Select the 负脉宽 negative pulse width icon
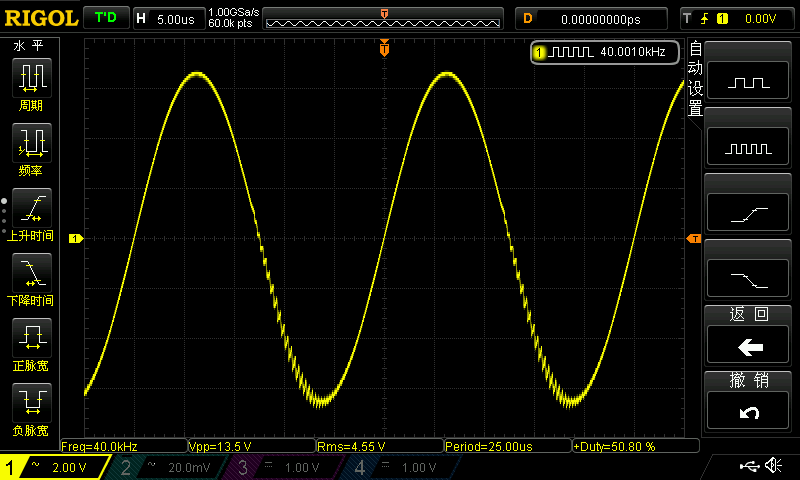The height and width of the screenshot is (480, 800). (x=32, y=402)
